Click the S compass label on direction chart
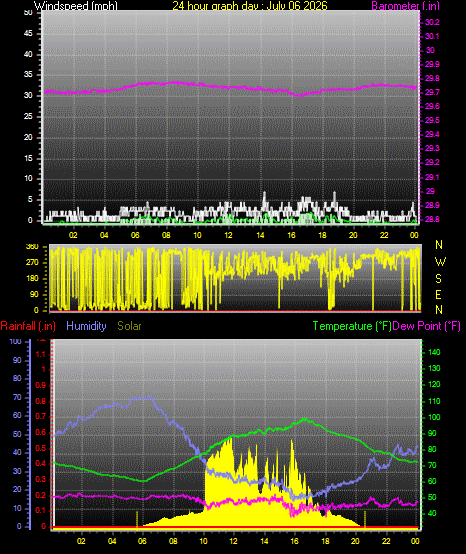 (438, 279)
